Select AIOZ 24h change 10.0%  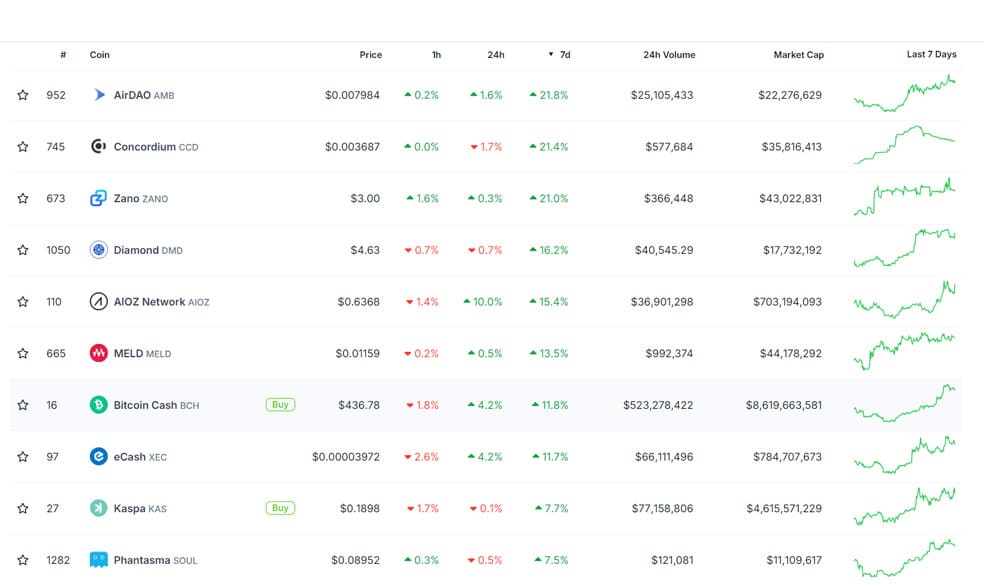483,302
